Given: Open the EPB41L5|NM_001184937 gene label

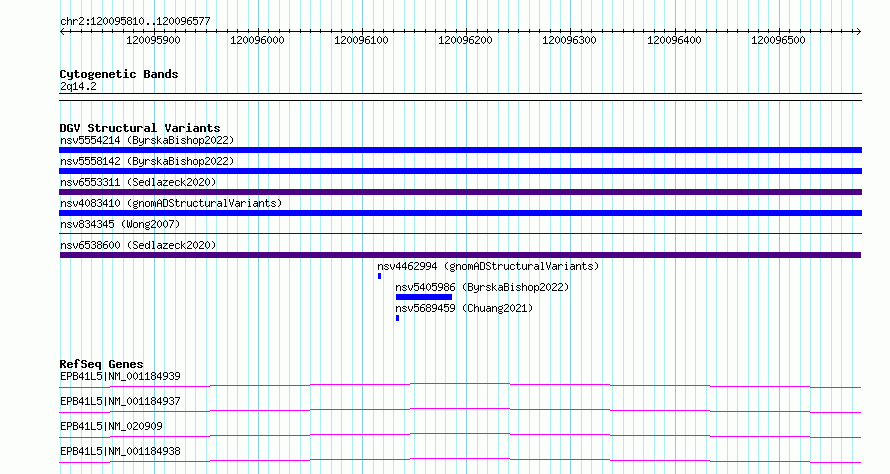Looking at the screenshot, I should pos(120,401).
